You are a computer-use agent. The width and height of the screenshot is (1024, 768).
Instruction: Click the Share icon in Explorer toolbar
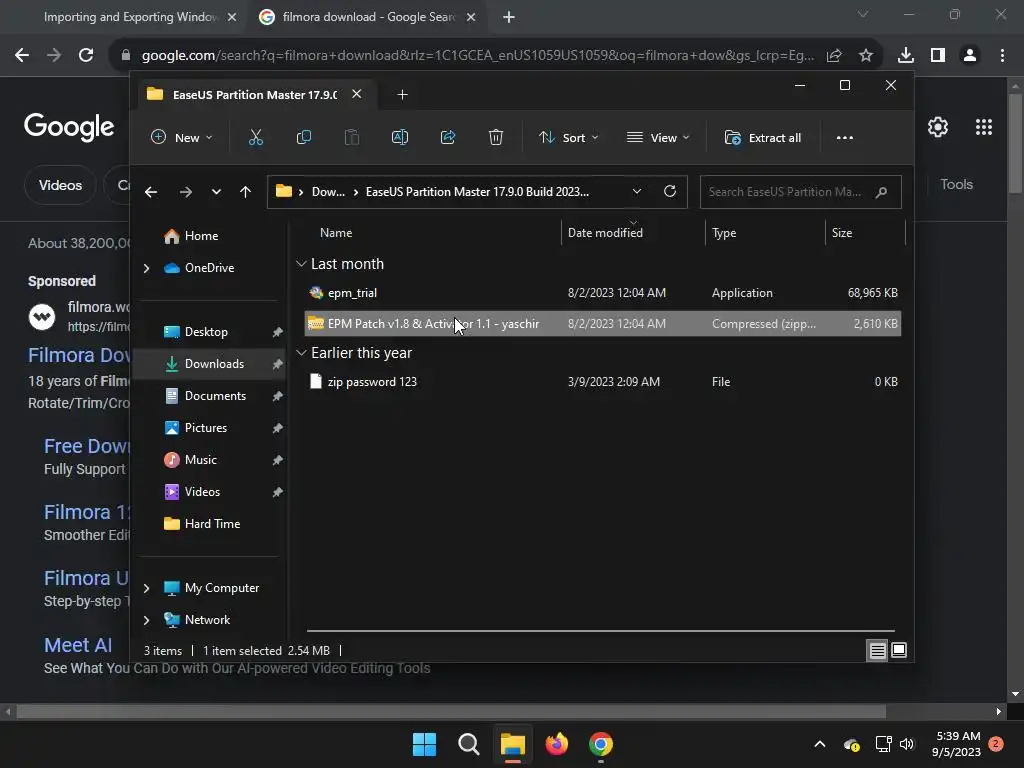(448, 138)
